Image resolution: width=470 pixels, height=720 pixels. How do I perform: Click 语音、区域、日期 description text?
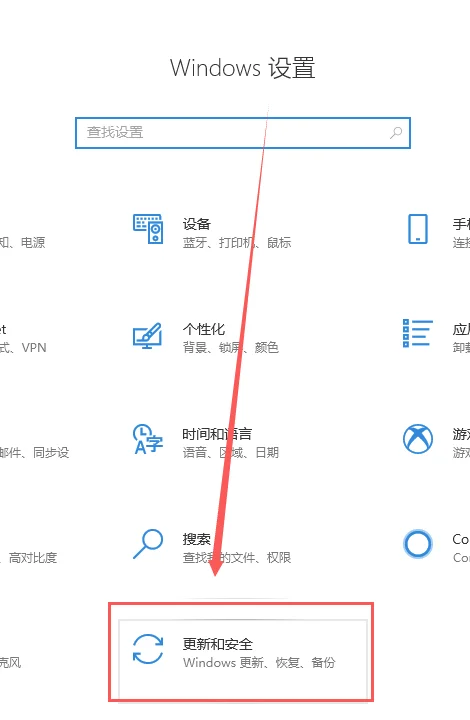[230, 453]
